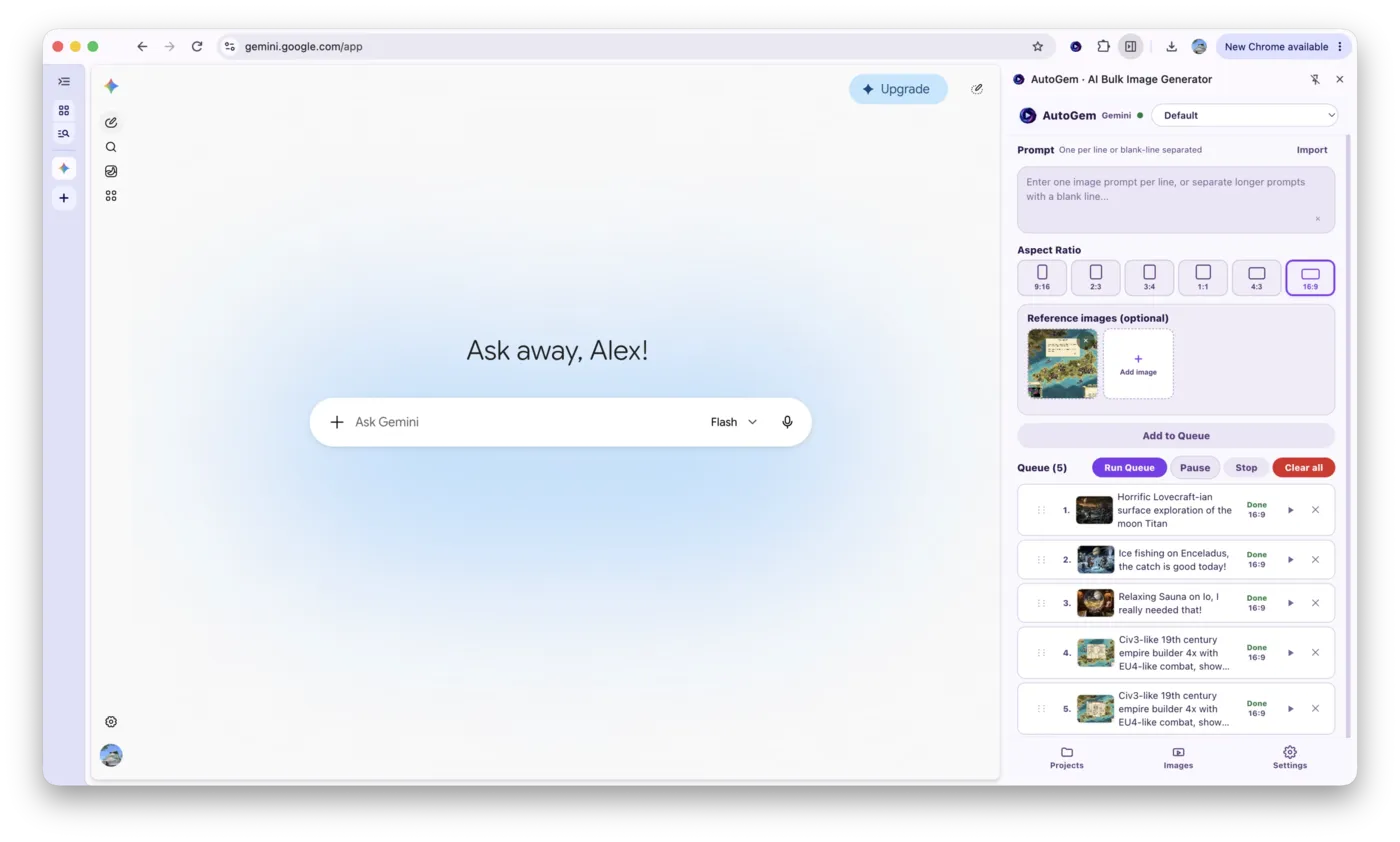The image size is (1400, 842).
Task: Click the Upgrade button in Gemini
Action: click(x=898, y=89)
